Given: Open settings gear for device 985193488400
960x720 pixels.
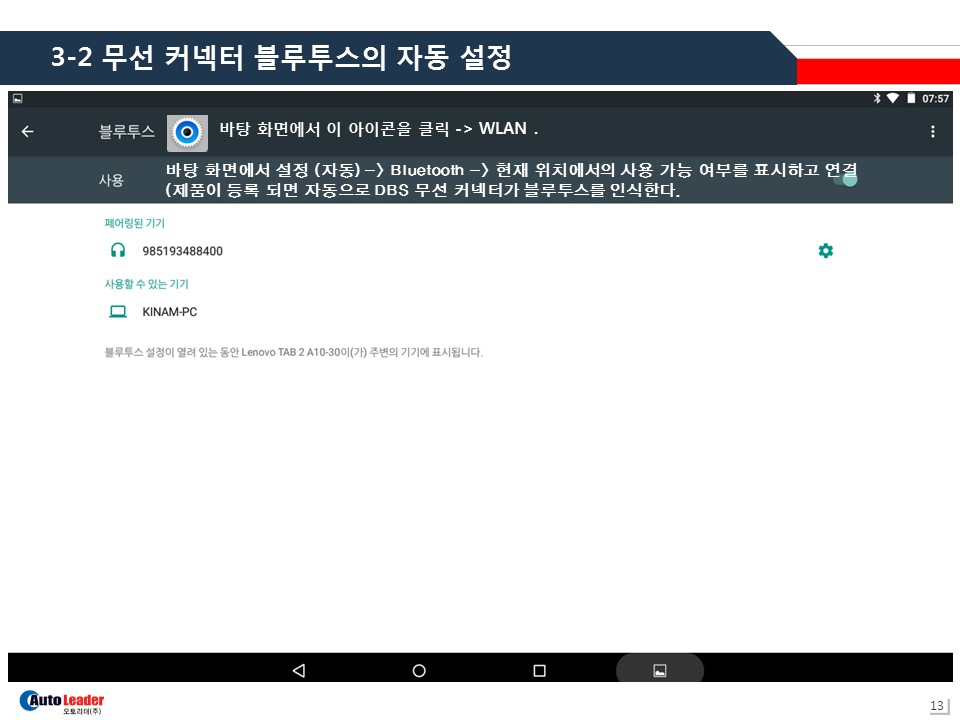Looking at the screenshot, I should pos(826,250).
